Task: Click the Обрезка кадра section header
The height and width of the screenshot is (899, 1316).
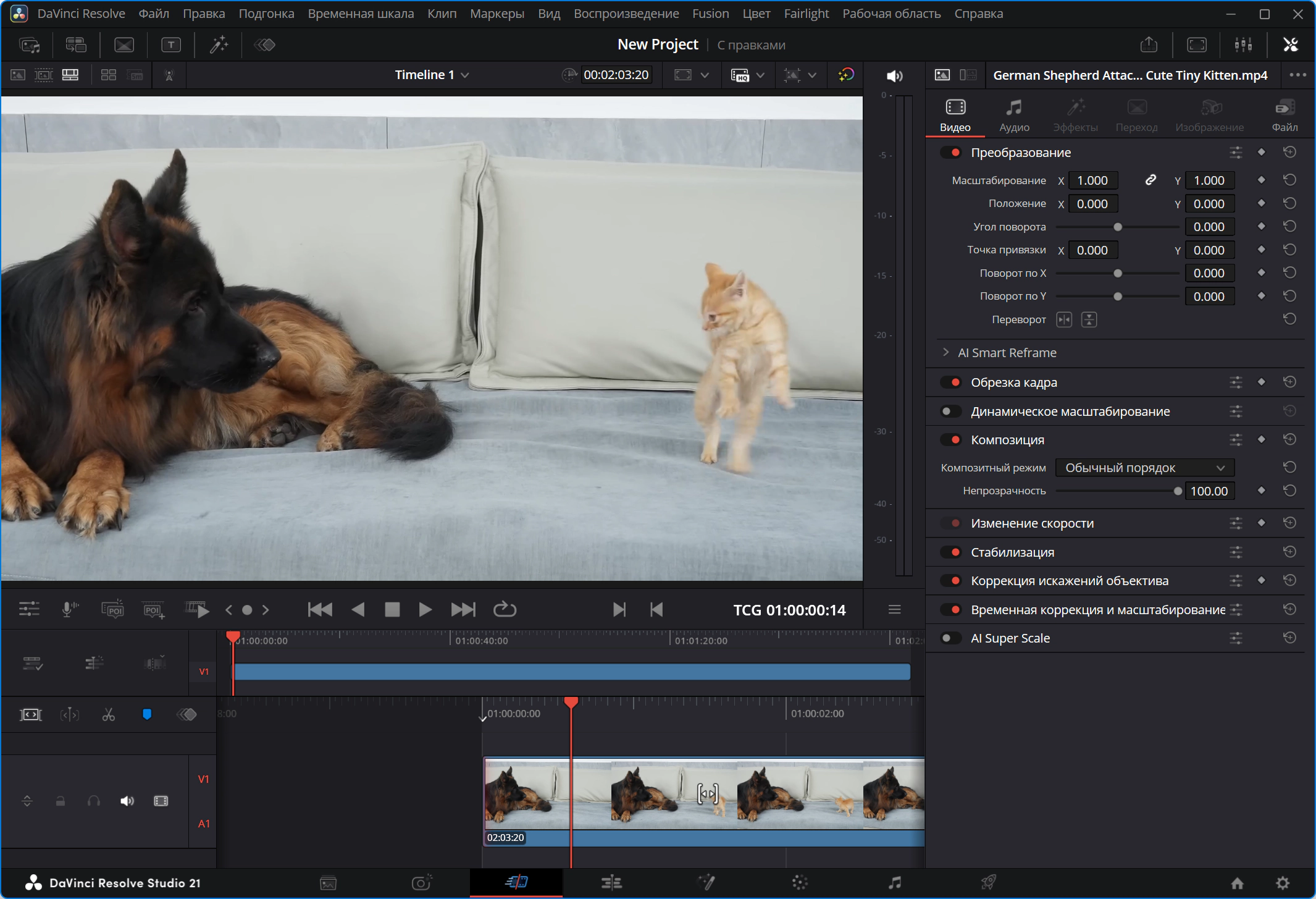Action: 1013,382
